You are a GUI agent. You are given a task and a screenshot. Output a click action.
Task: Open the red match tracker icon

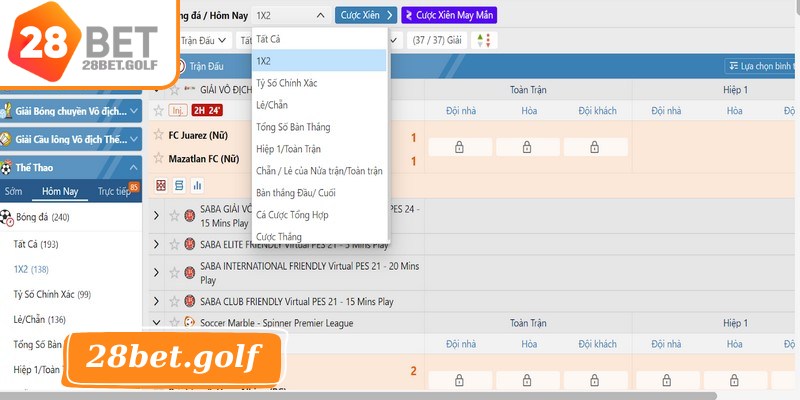click(161, 185)
